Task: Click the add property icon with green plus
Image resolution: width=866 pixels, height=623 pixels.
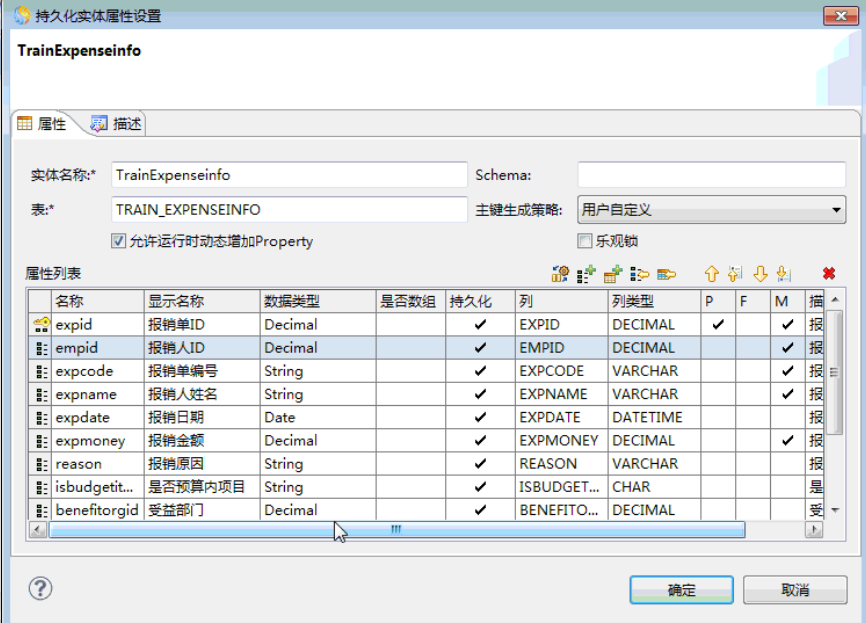Action: [587, 273]
